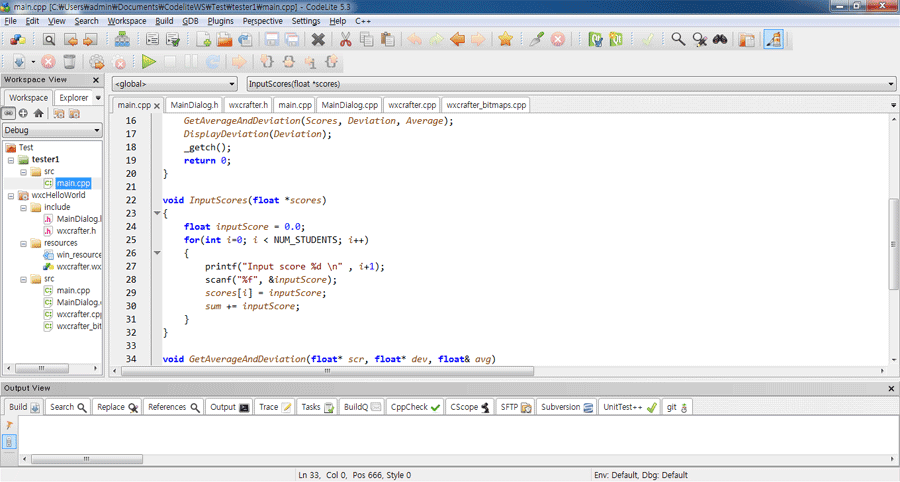Collapse the resources folder node
Image resolution: width=900 pixels, height=482 pixels.
point(24,243)
